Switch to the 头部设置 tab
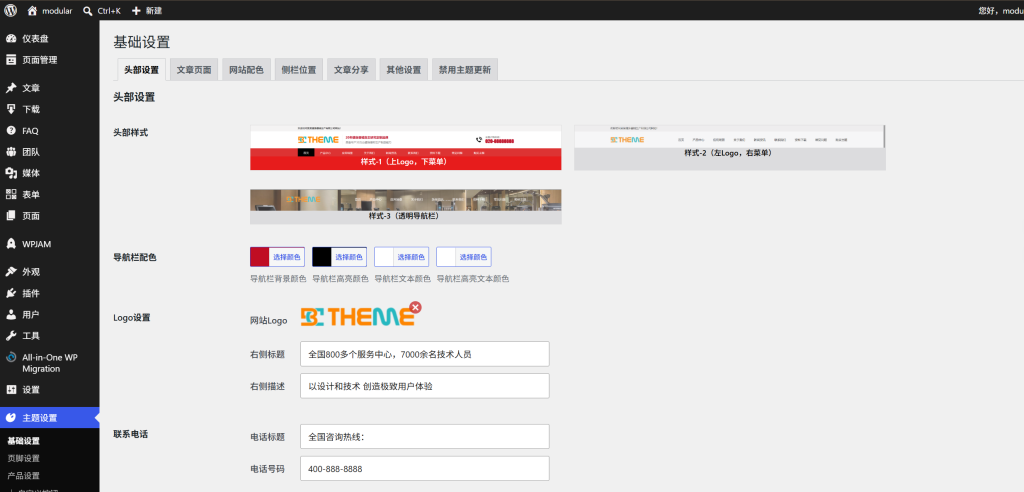Viewport: 1024px width, 492px height. click(141, 70)
